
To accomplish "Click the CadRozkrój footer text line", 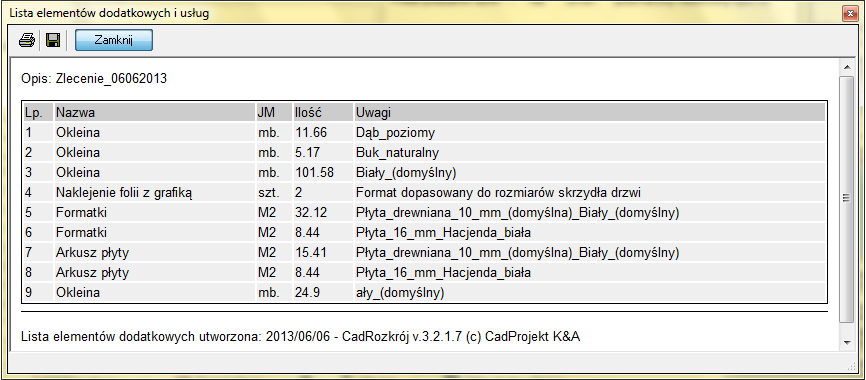I will (x=300, y=336).
